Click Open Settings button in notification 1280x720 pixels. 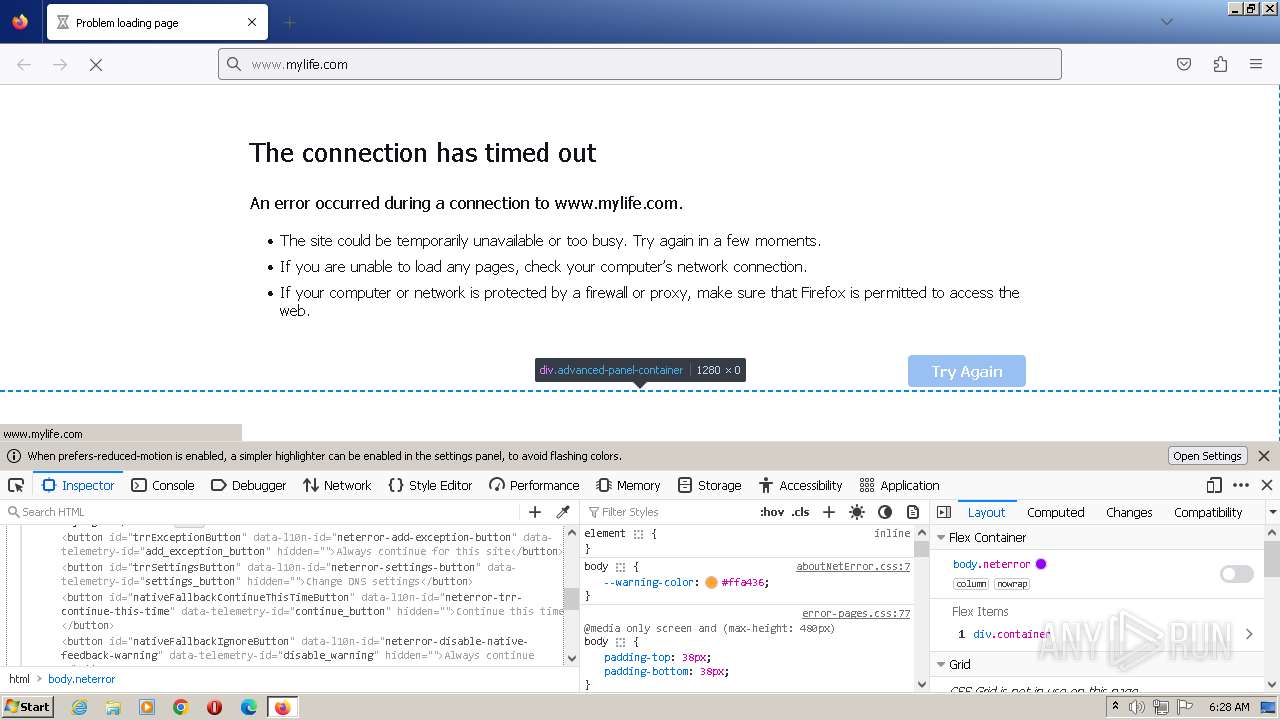click(x=1207, y=456)
